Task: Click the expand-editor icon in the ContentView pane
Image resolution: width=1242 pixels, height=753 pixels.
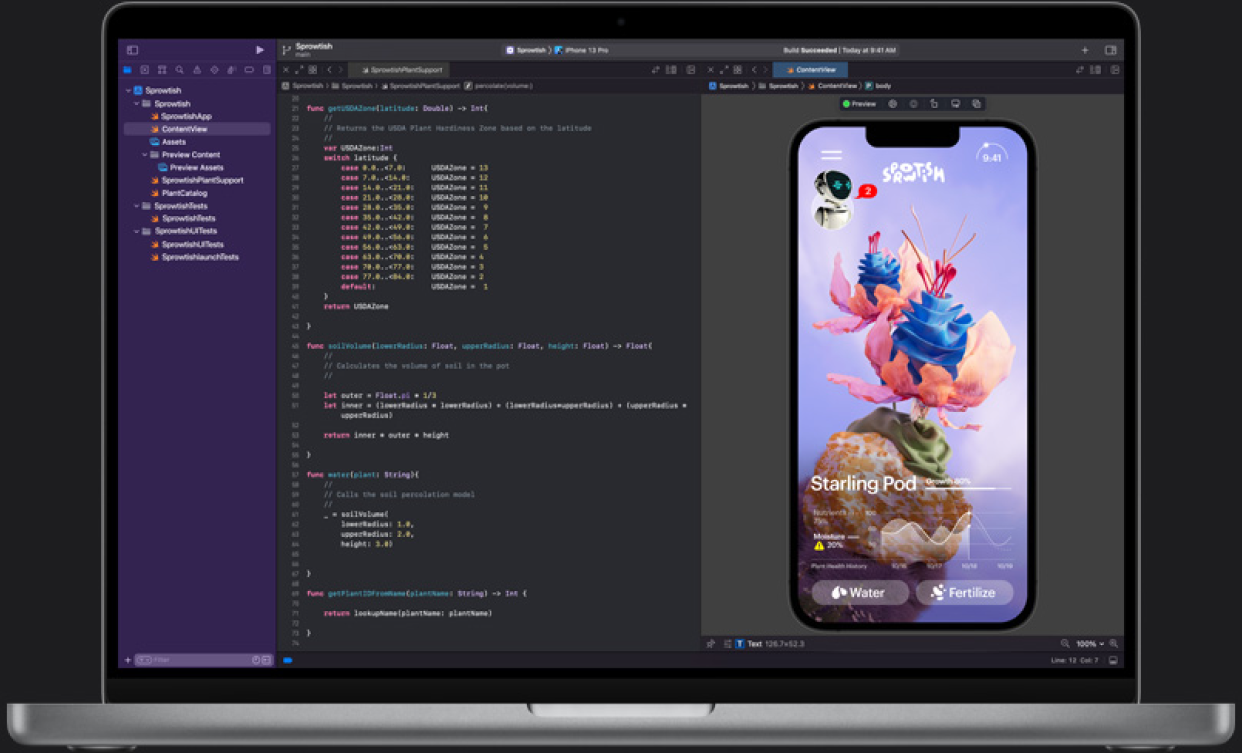Action: pyautogui.click(x=724, y=70)
